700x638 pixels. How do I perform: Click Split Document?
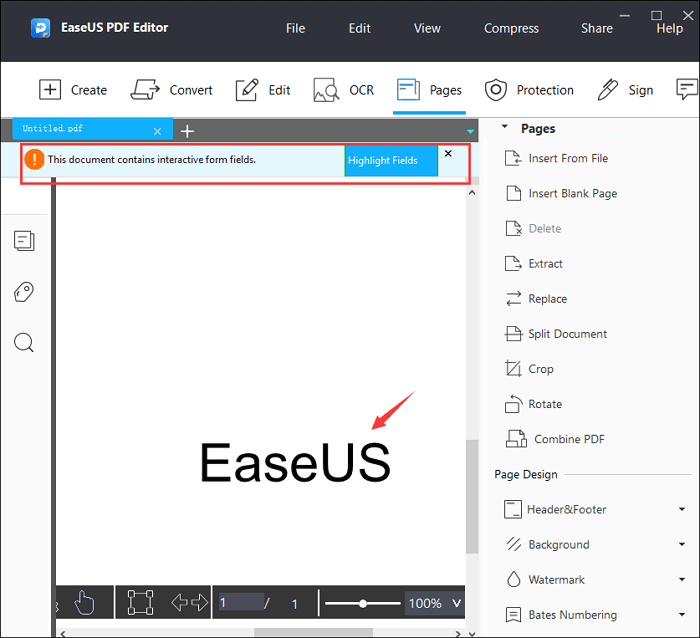click(x=556, y=334)
